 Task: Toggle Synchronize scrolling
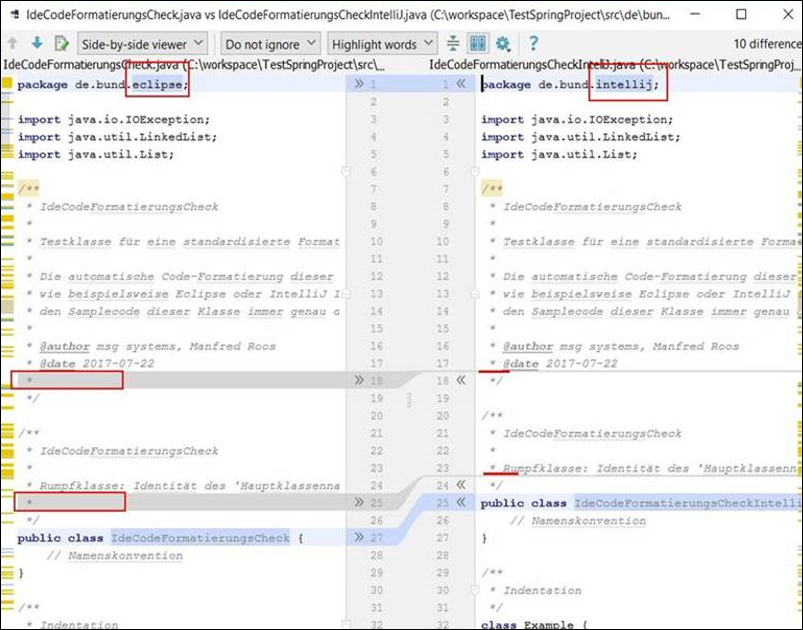[x=478, y=44]
